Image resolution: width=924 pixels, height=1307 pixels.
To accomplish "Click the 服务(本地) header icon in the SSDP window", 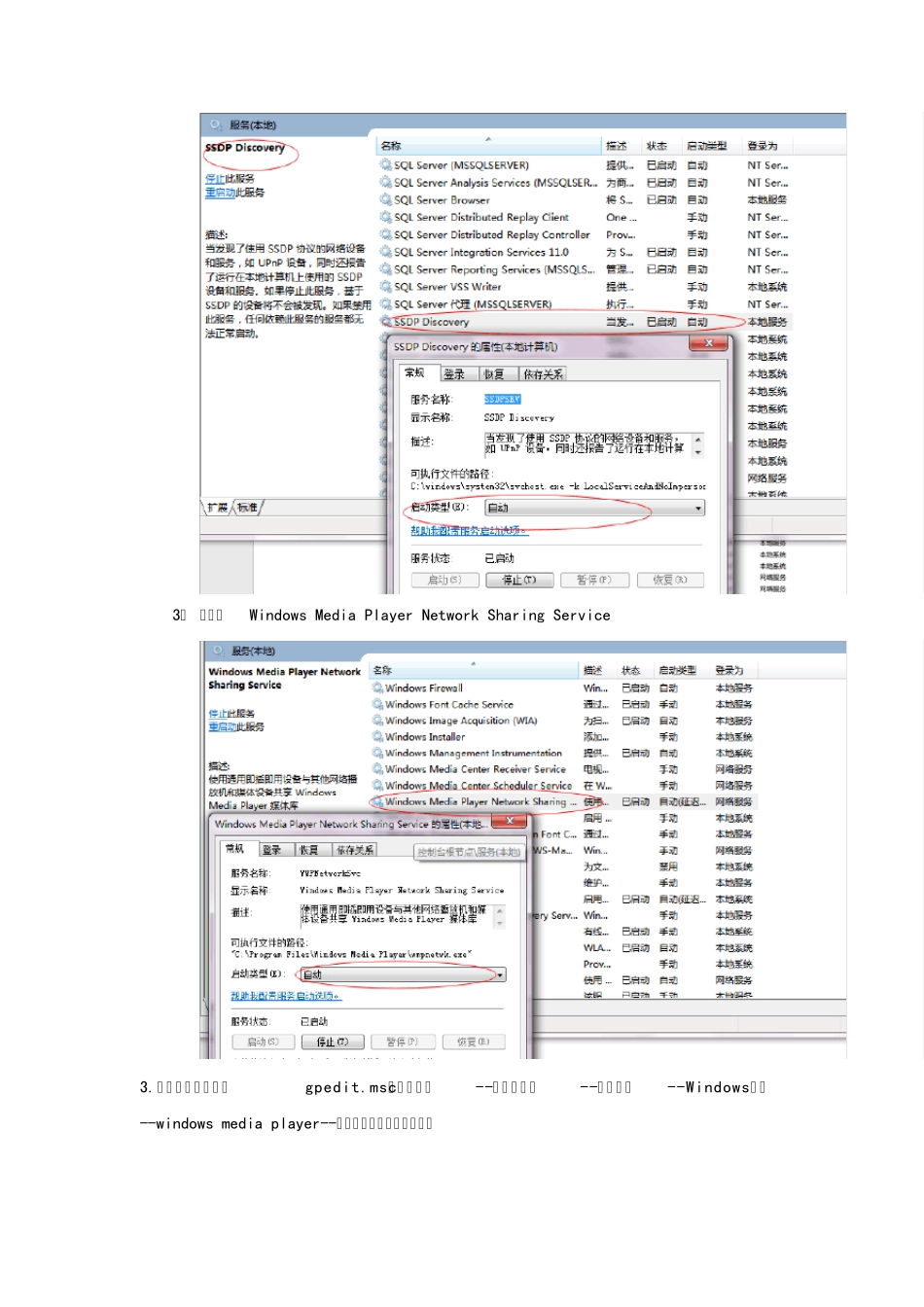I will coord(216,124).
